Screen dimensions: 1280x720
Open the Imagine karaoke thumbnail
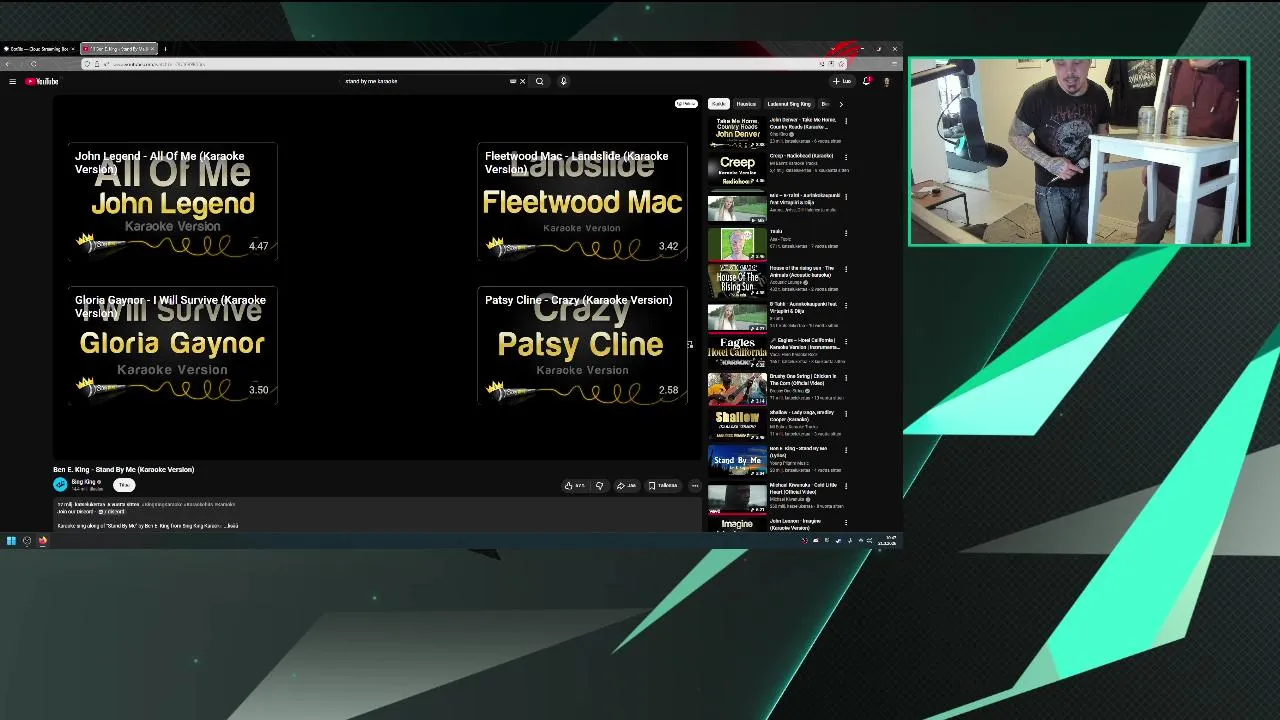(x=737, y=522)
